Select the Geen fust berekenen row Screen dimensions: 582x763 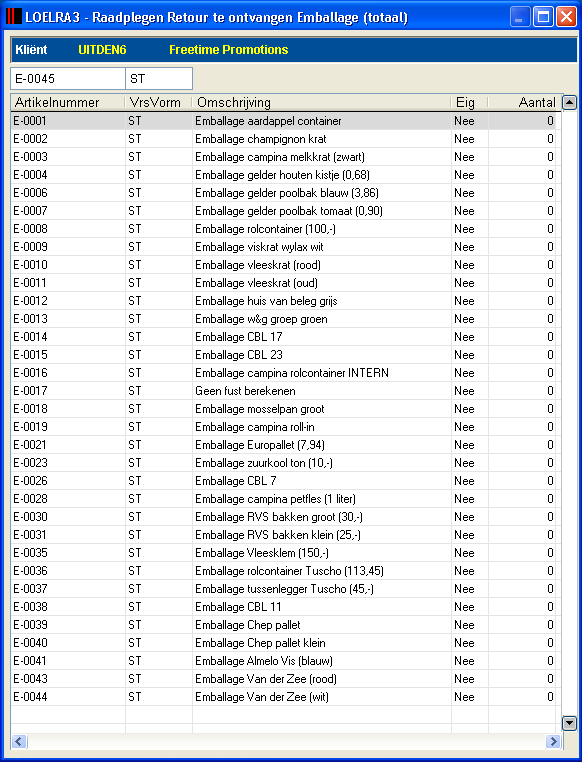(x=283, y=391)
